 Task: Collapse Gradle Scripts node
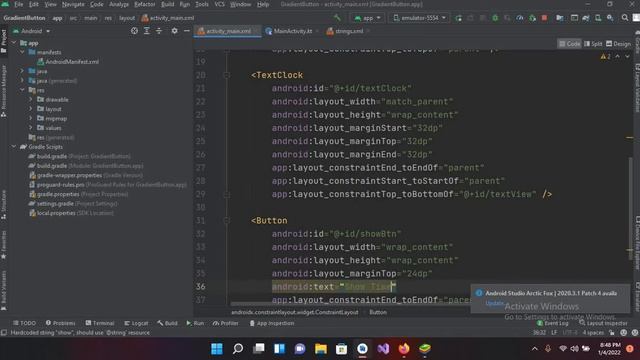click(14, 147)
